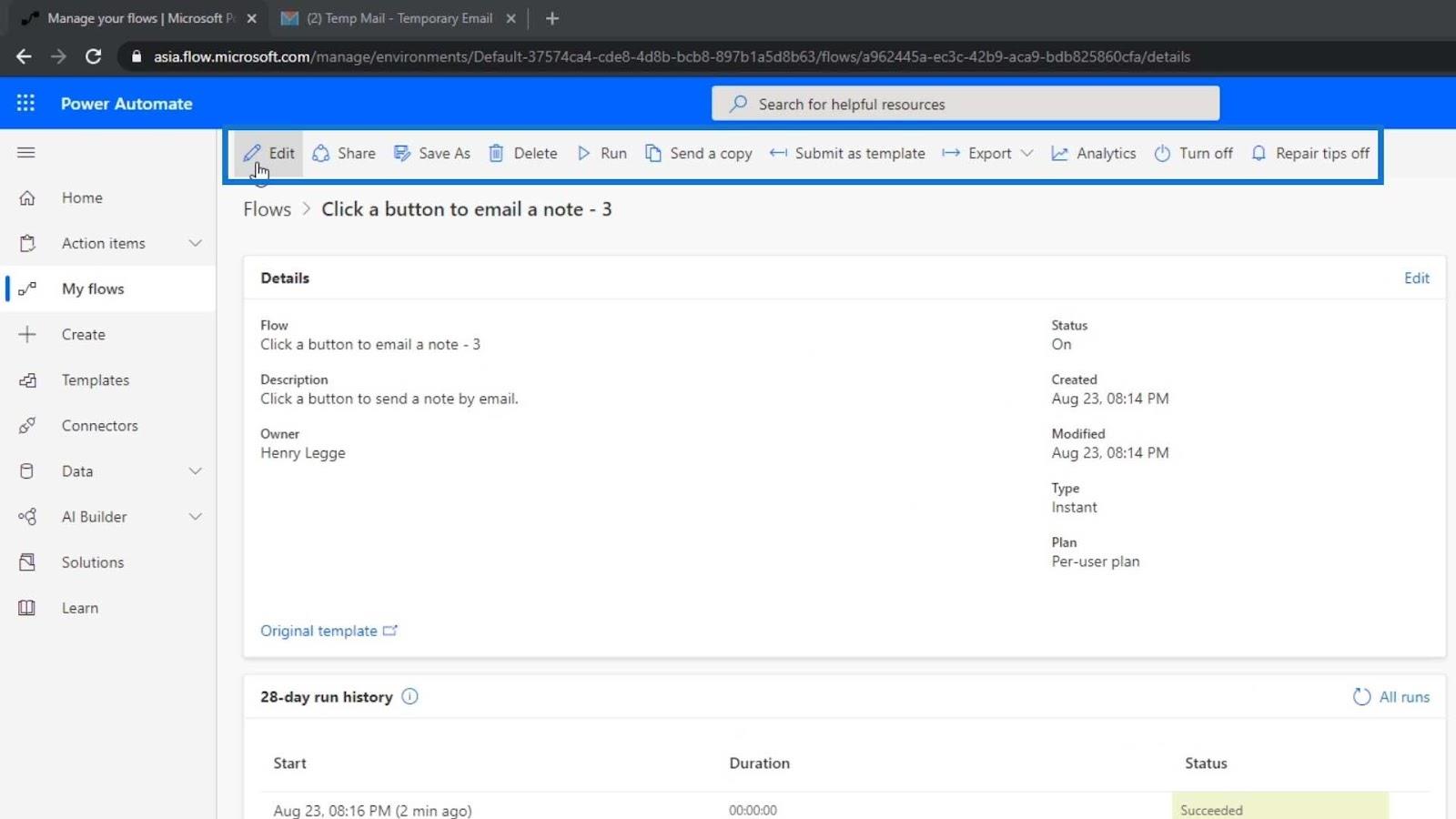Click the Create plus icon
1456x819 pixels.
tap(27, 334)
